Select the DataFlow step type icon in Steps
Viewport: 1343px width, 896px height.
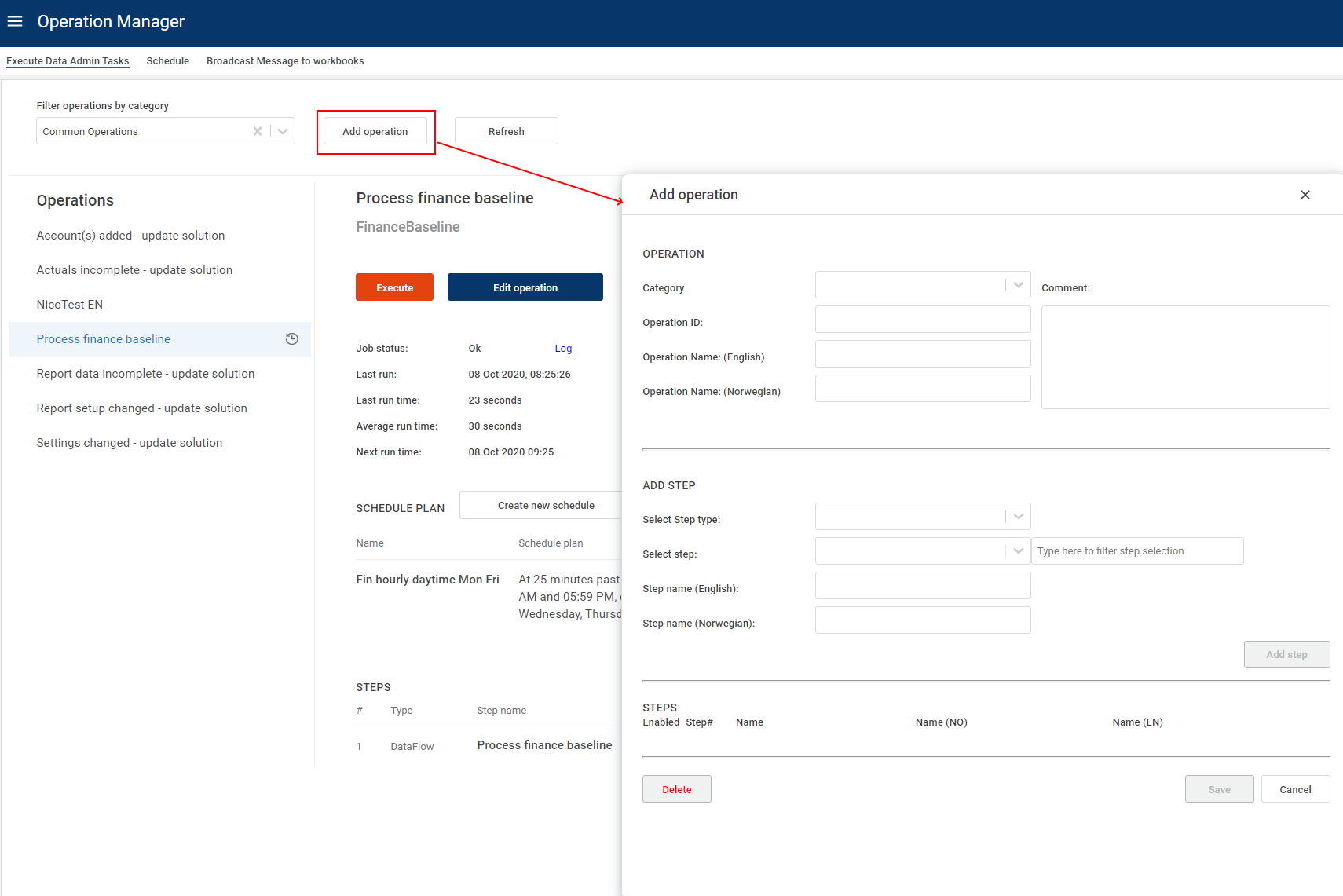coord(412,745)
